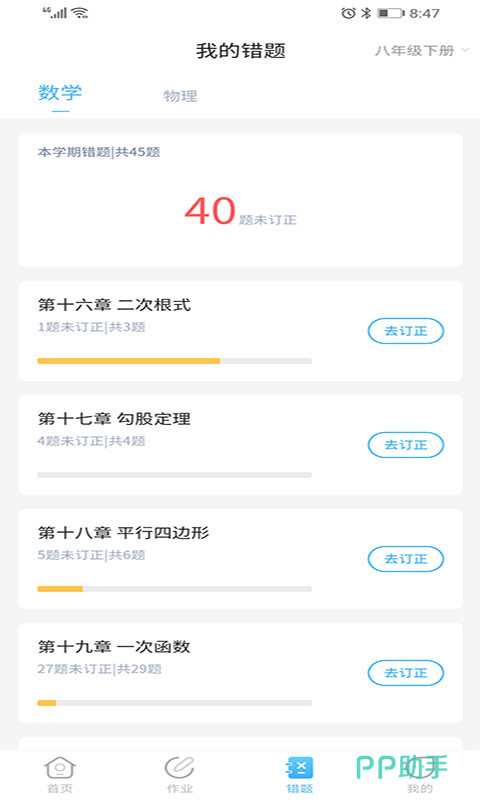
Task: Click the 二次根式 chapter progress bar
Action: 174,361
